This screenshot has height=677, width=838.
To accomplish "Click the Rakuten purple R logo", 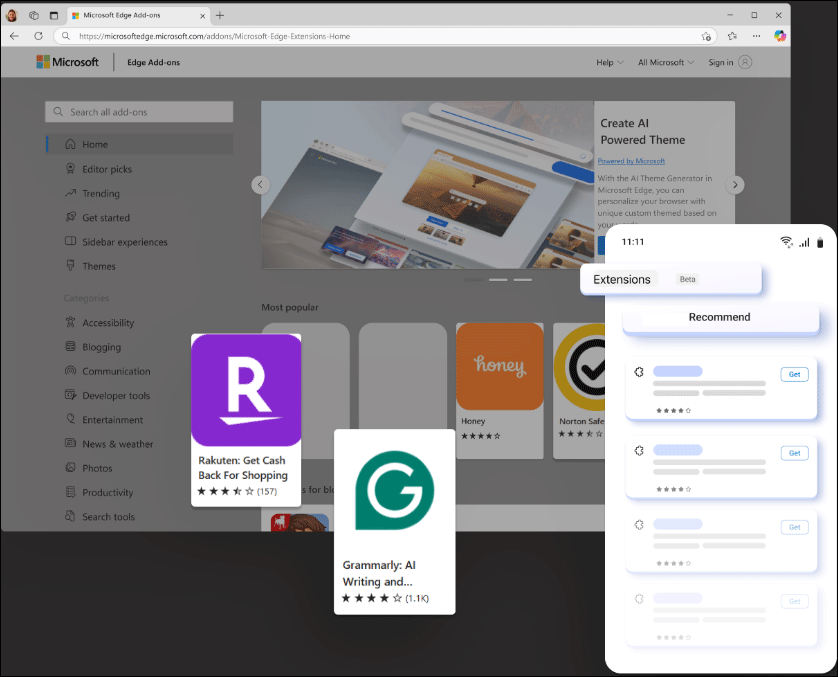I will [246, 390].
